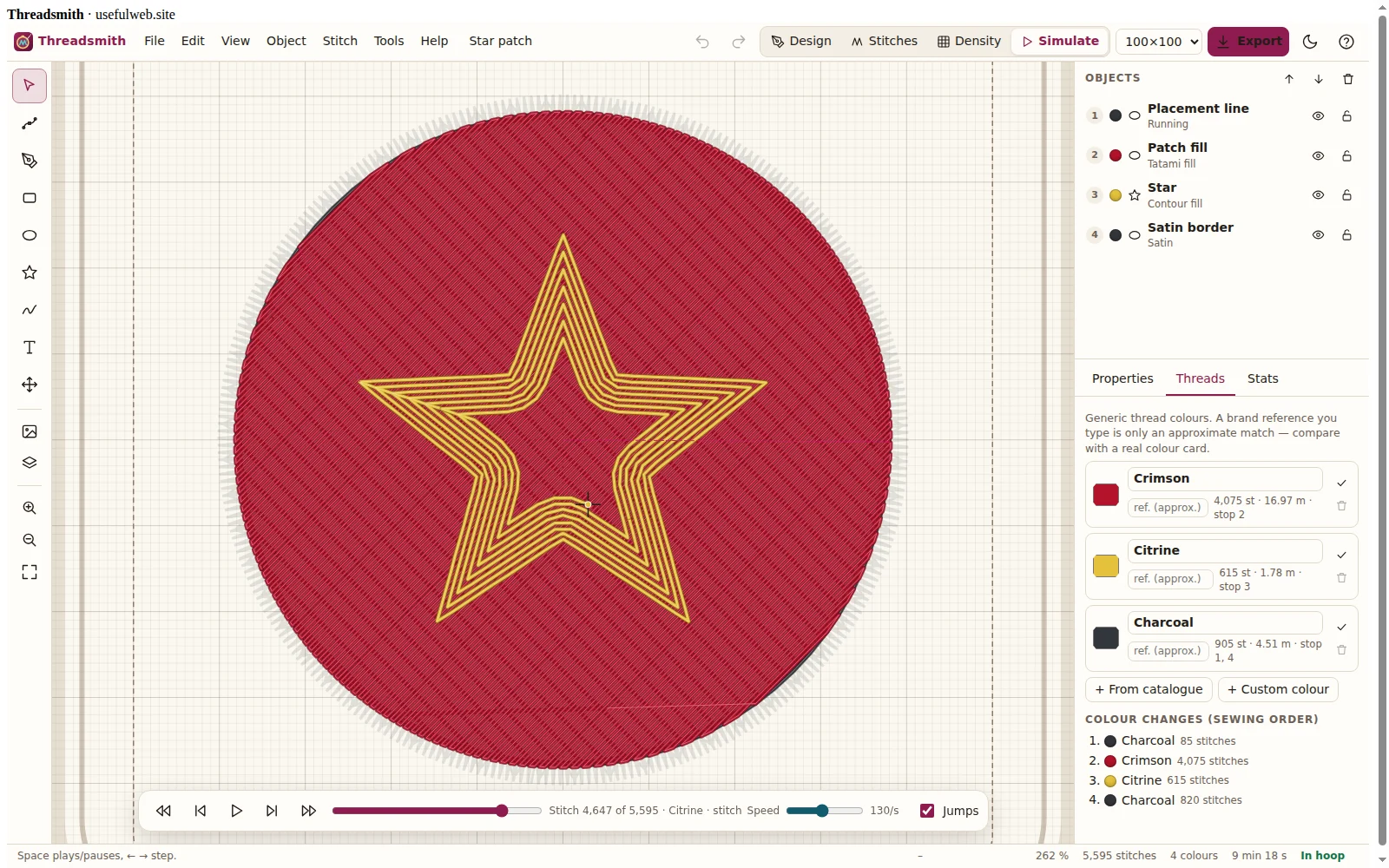This screenshot has width=1389, height=868.
Task: Switch to Design view mode
Action: click(x=801, y=41)
